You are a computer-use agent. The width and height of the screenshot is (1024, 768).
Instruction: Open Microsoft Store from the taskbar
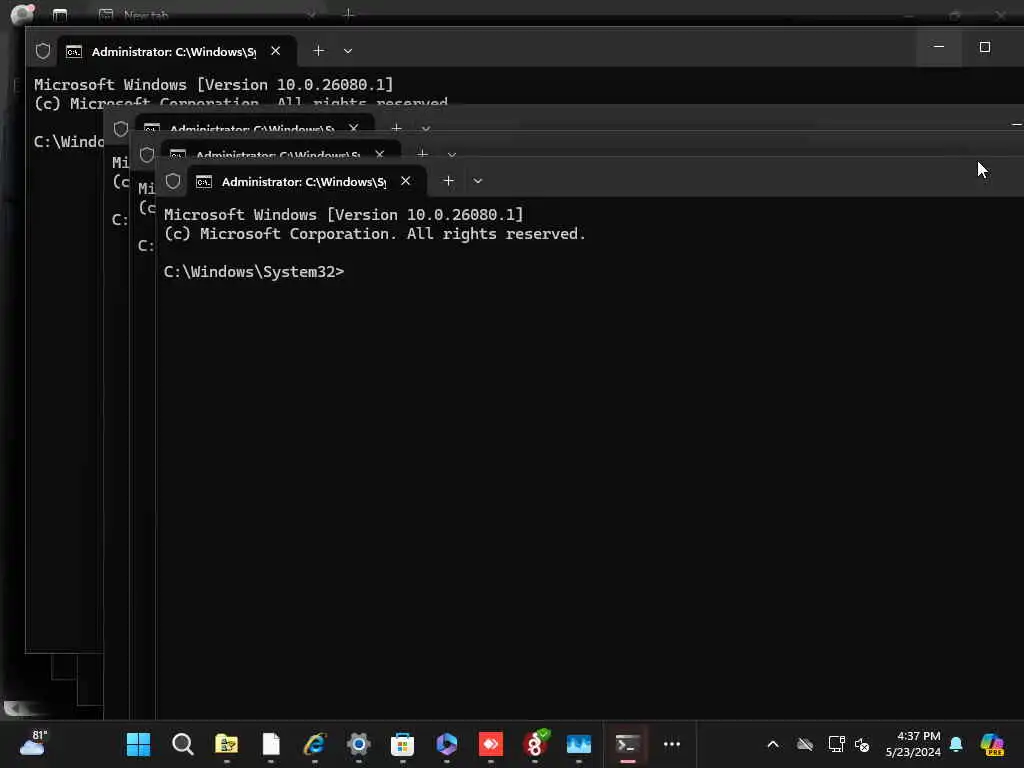[x=402, y=744]
